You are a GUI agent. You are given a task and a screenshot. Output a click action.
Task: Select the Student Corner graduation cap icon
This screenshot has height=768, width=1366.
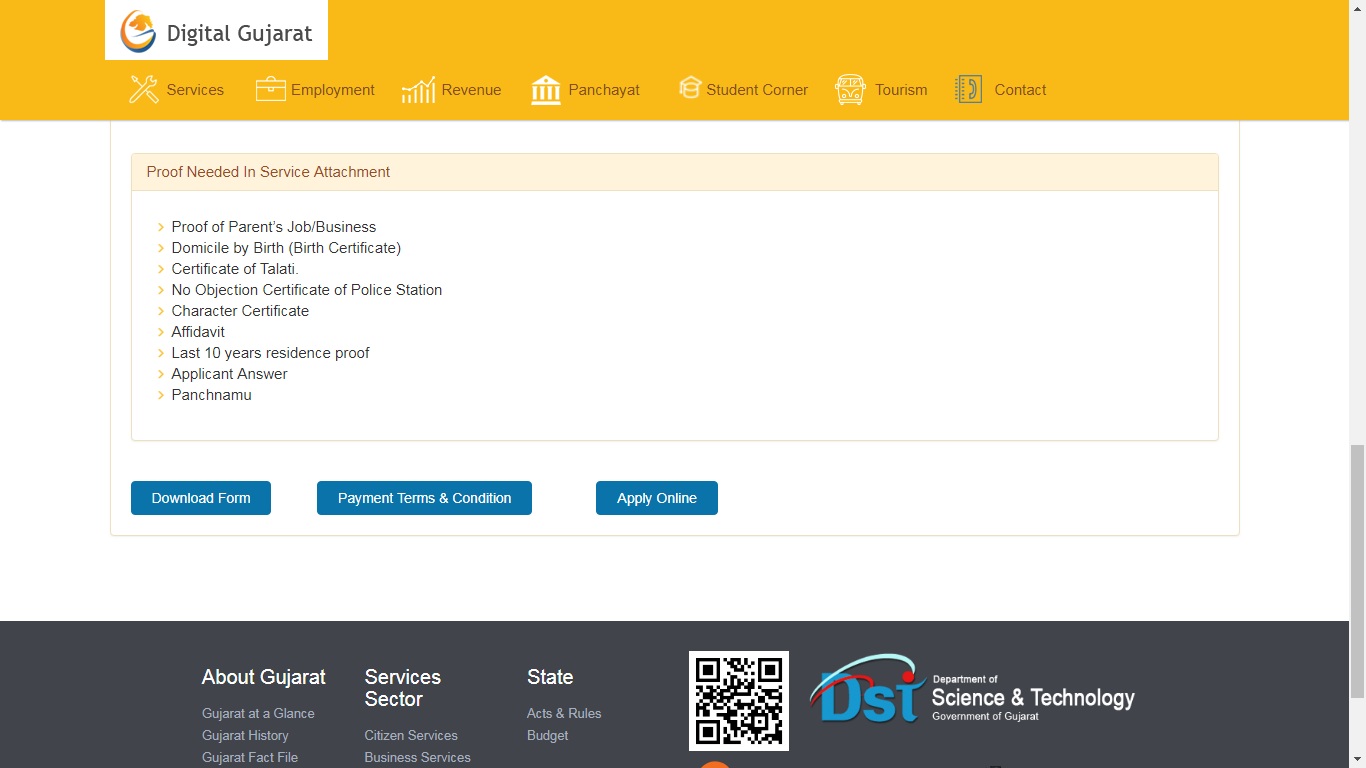689,89
